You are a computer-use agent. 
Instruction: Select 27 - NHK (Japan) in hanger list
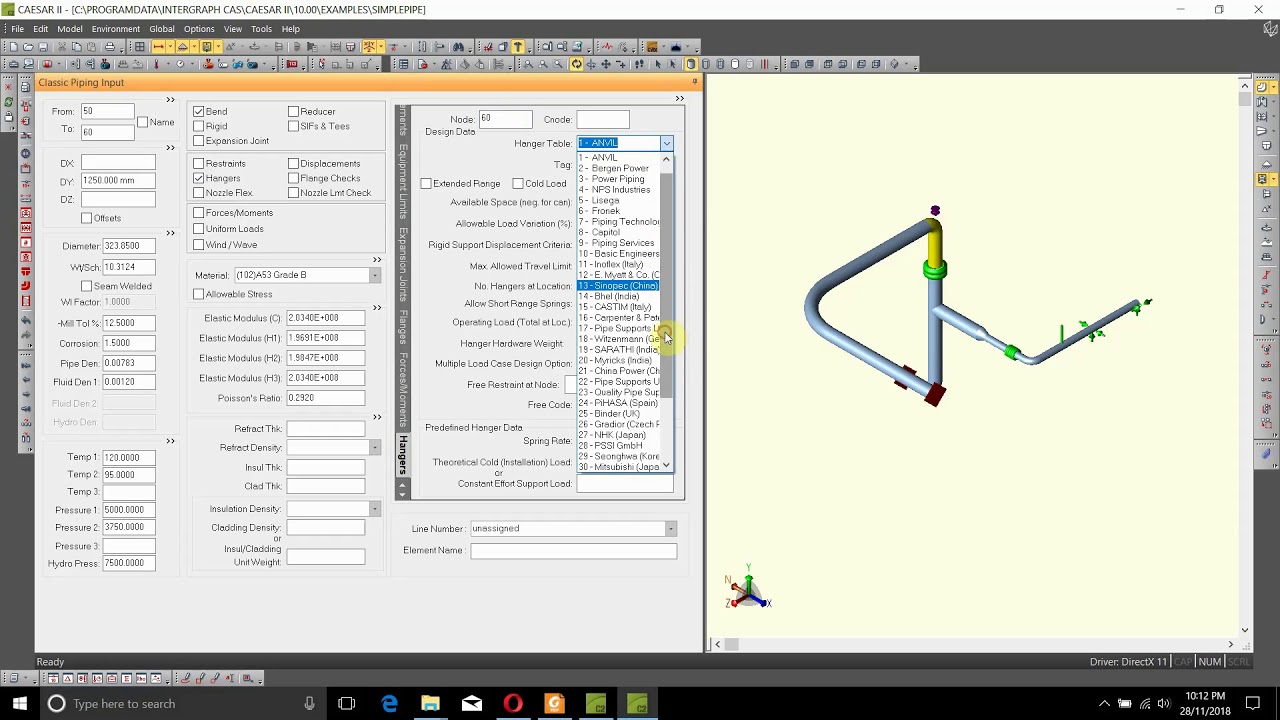(x=618, y=435)
